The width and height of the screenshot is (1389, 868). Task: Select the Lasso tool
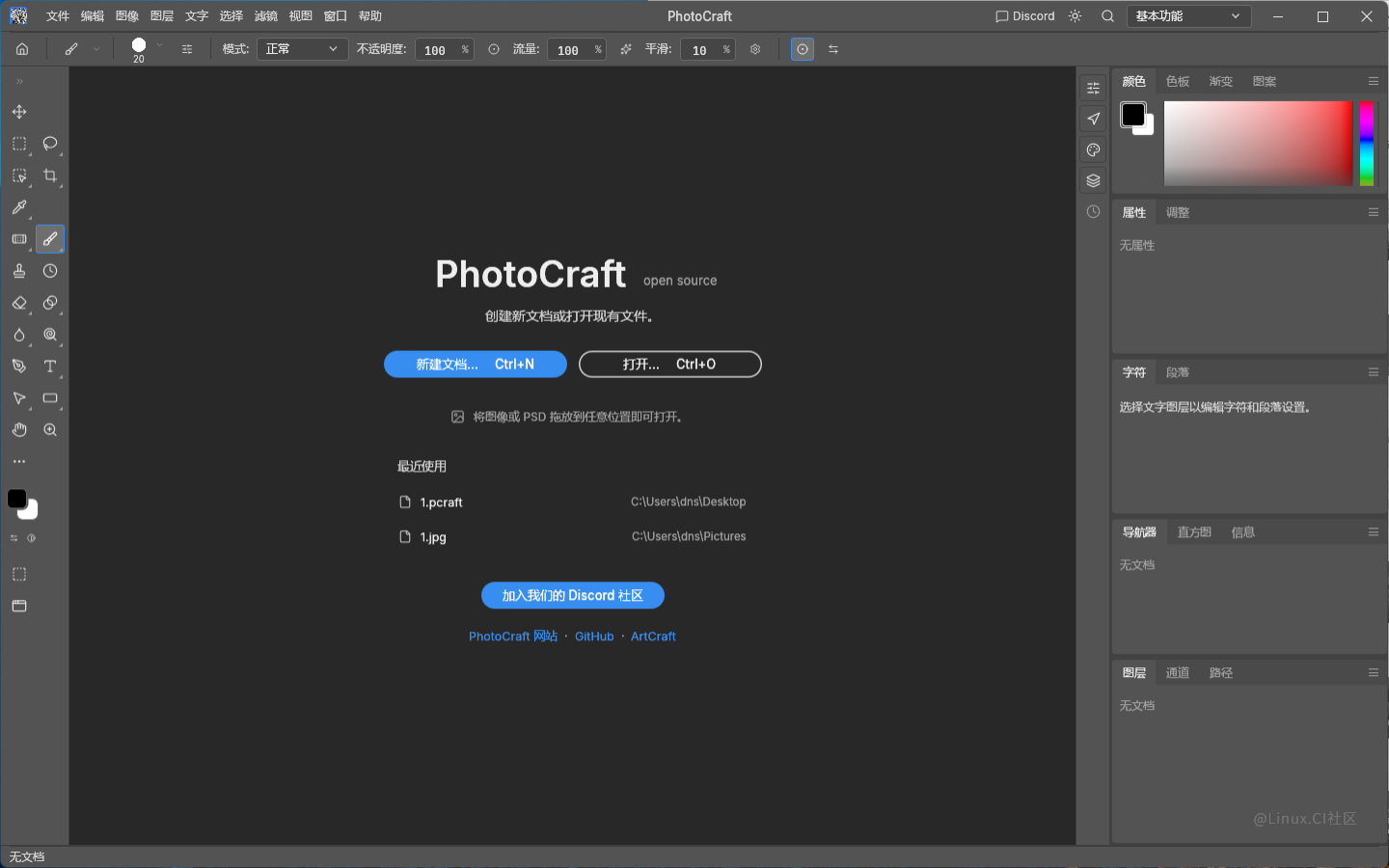click(x=50, y=144)
